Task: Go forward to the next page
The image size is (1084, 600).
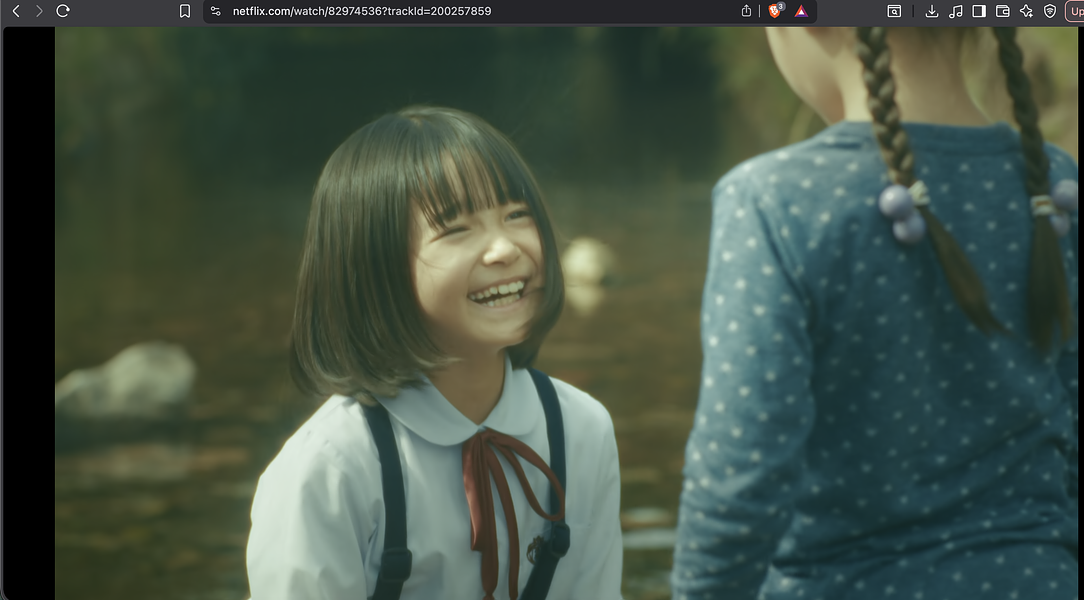Action: [x=39, y=11]
